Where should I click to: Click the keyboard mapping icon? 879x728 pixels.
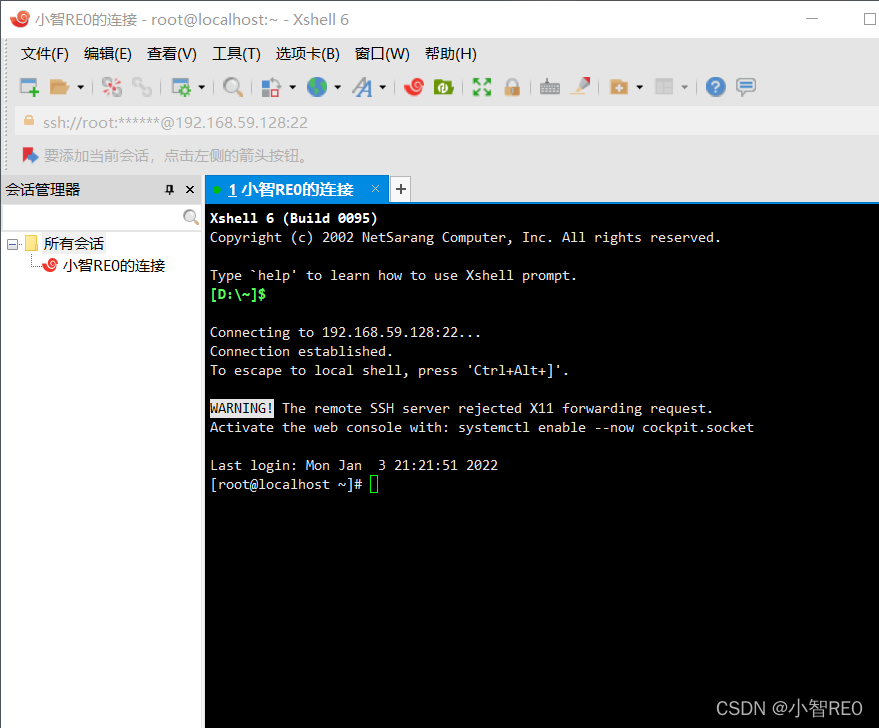coord(549,87)
